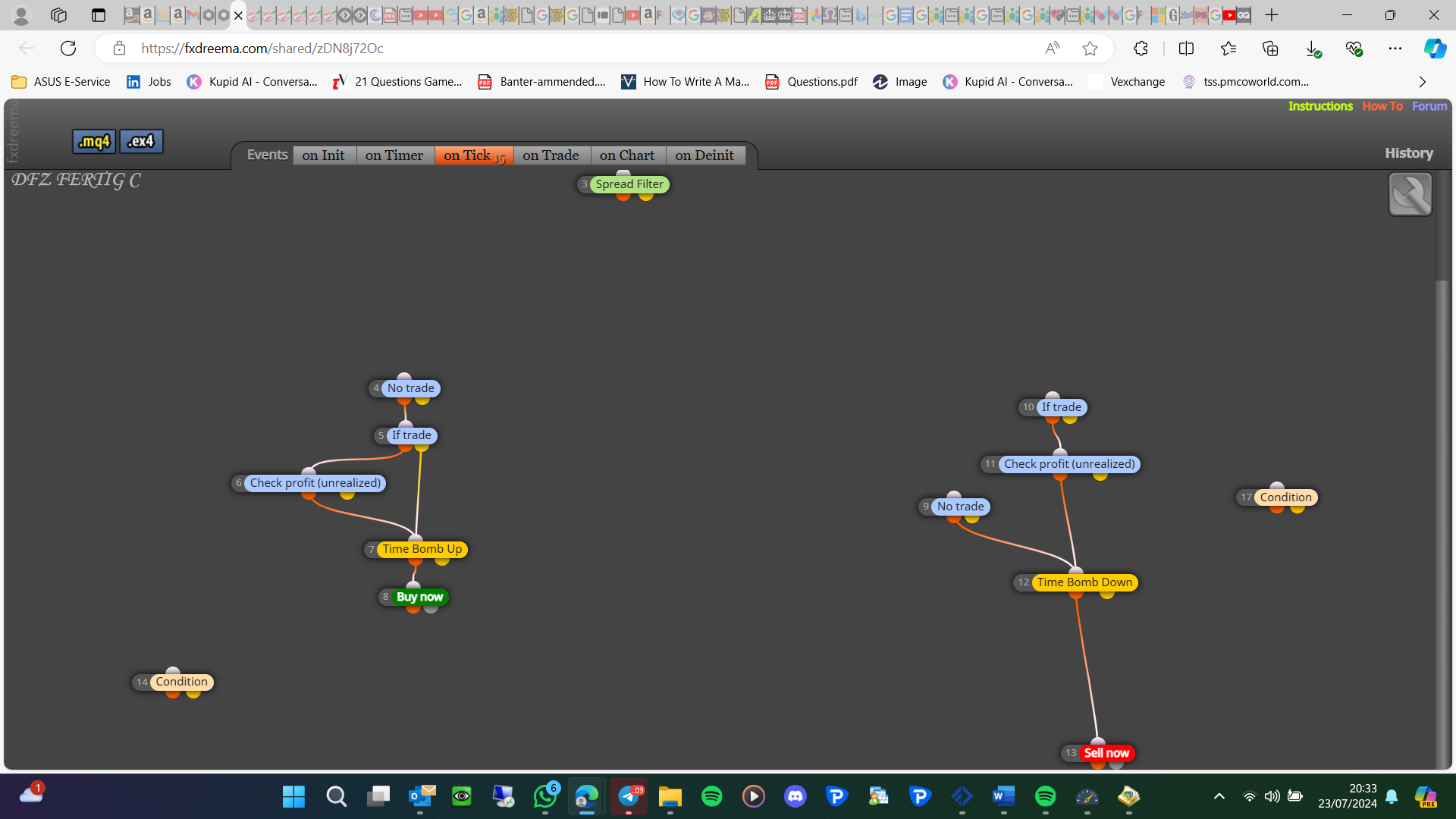Click the vertical canvas scrollbar
Viewport: 1456px width, 819px height.
[1442, 523]
